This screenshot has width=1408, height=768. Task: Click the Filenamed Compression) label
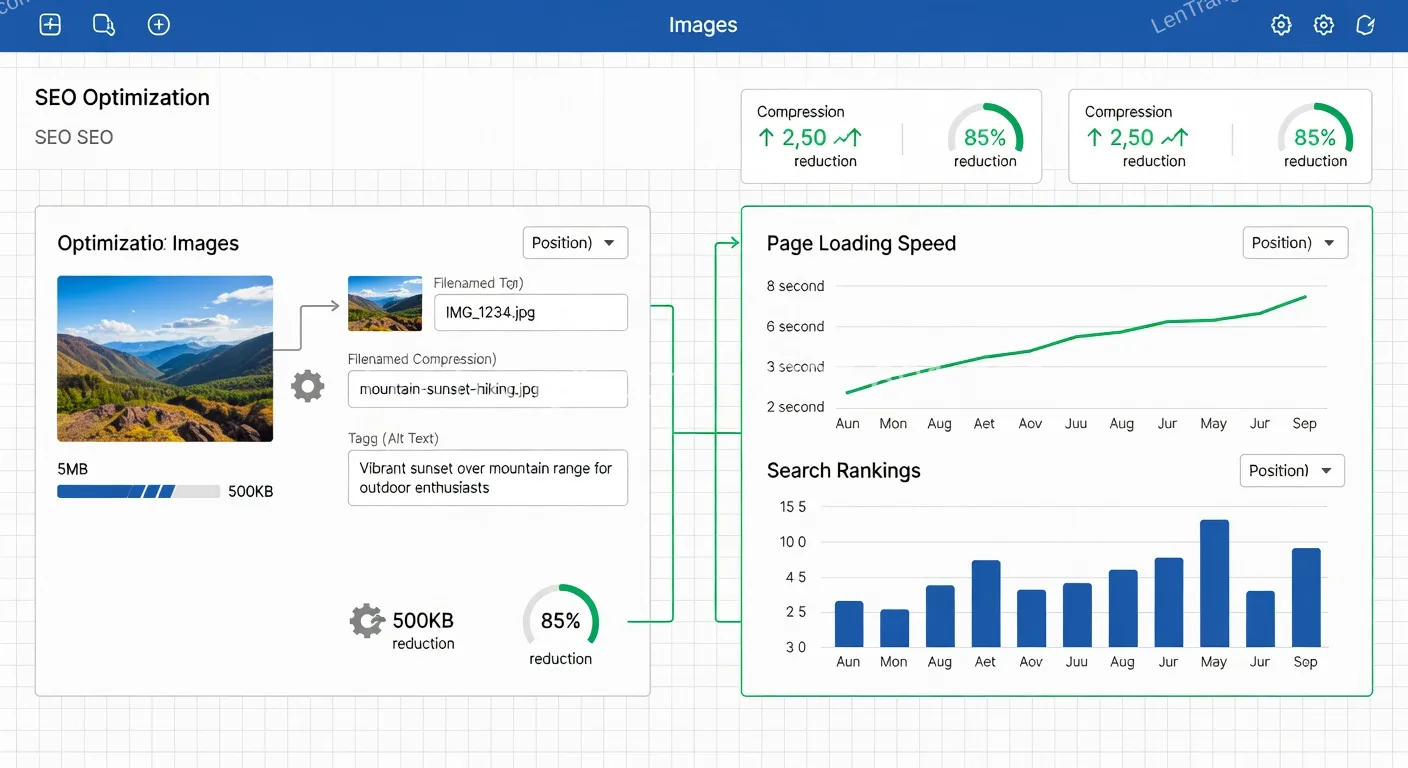(422, 359)
